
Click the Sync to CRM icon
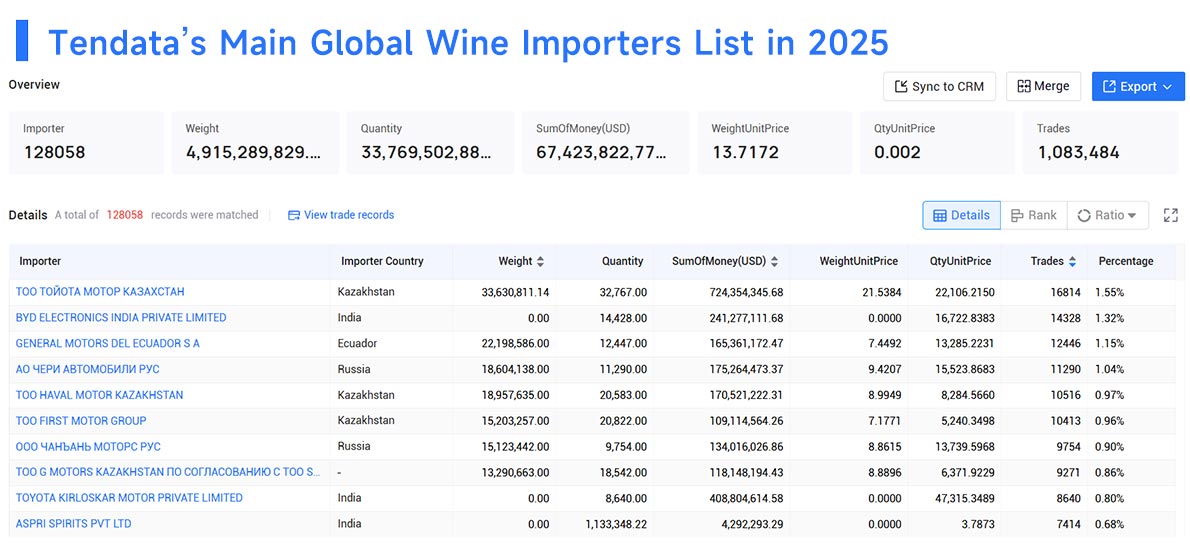point(901,87)
